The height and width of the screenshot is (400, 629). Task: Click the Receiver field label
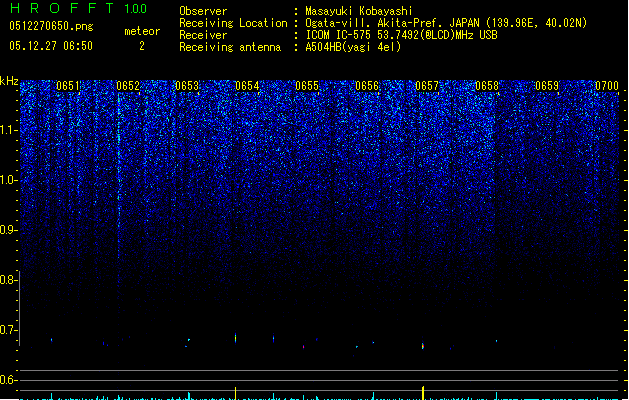click(x=203, y=35)
